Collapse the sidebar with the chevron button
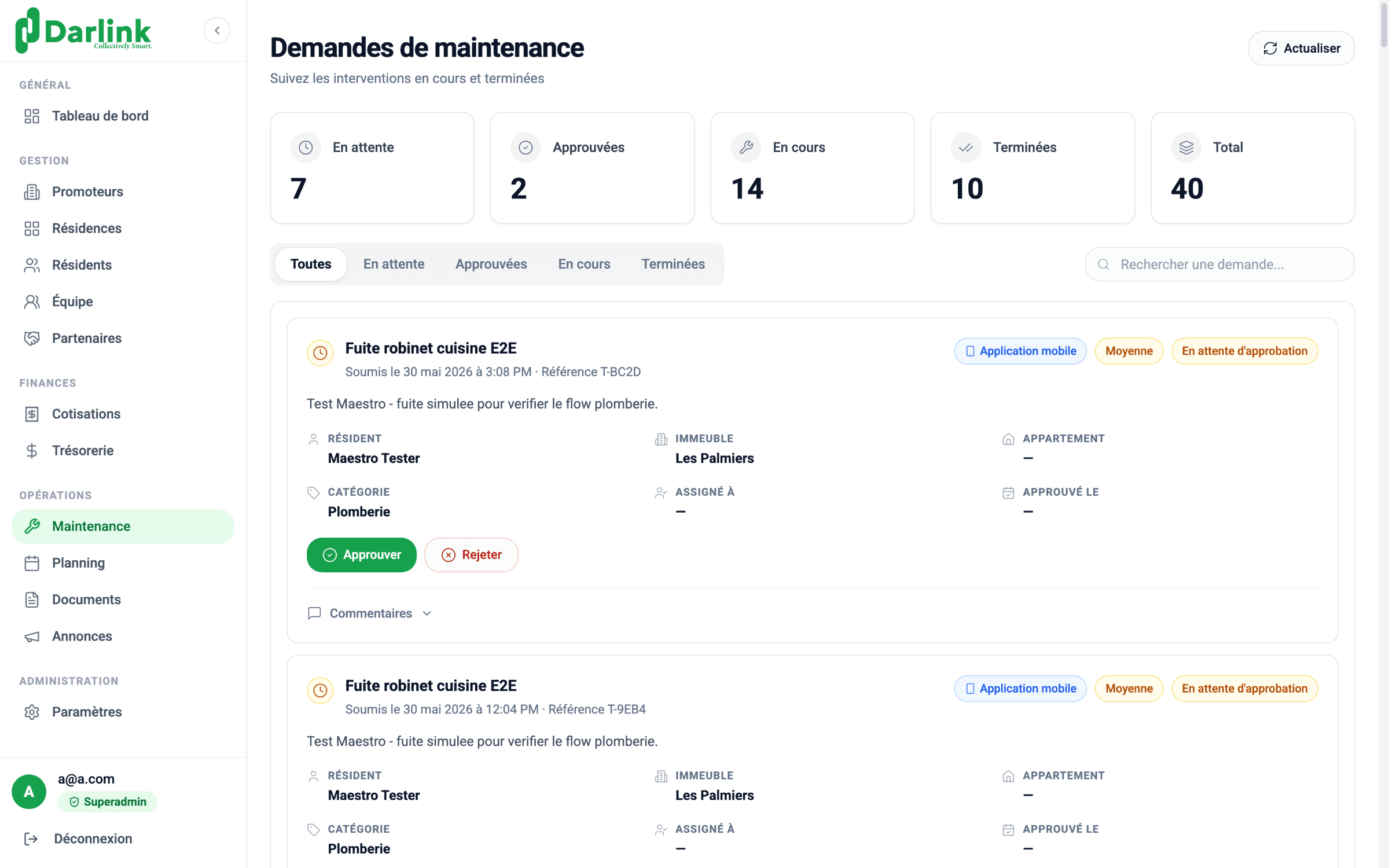Viewport: 1389px width, 868px height. coord(217,30)
